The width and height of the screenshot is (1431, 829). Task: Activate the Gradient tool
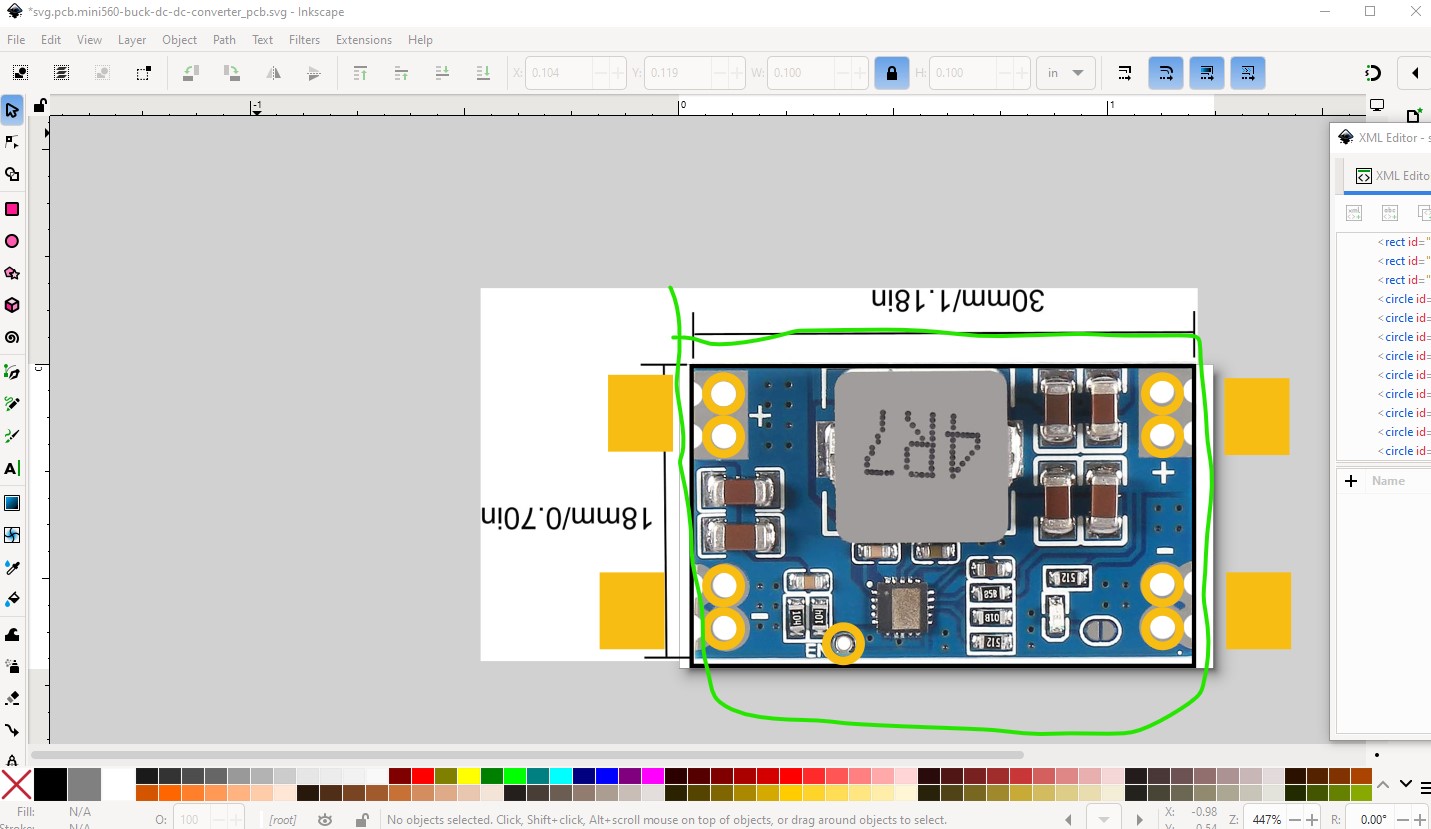(x=12, y=503)
